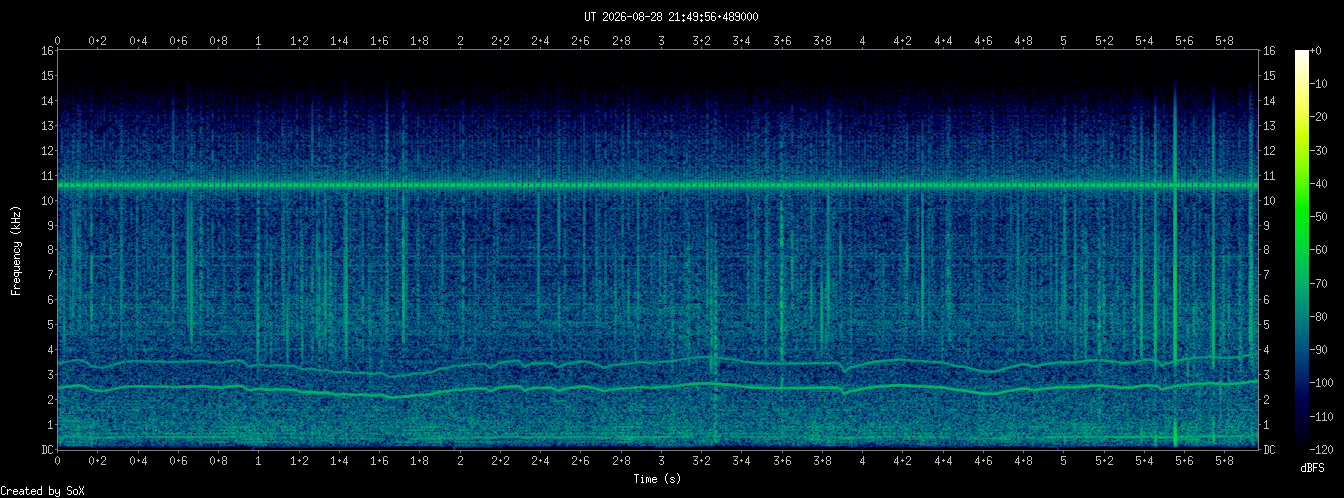Click the top white end of the color bar
The image size is (1344, 498).
click(x=1301, y=54)
